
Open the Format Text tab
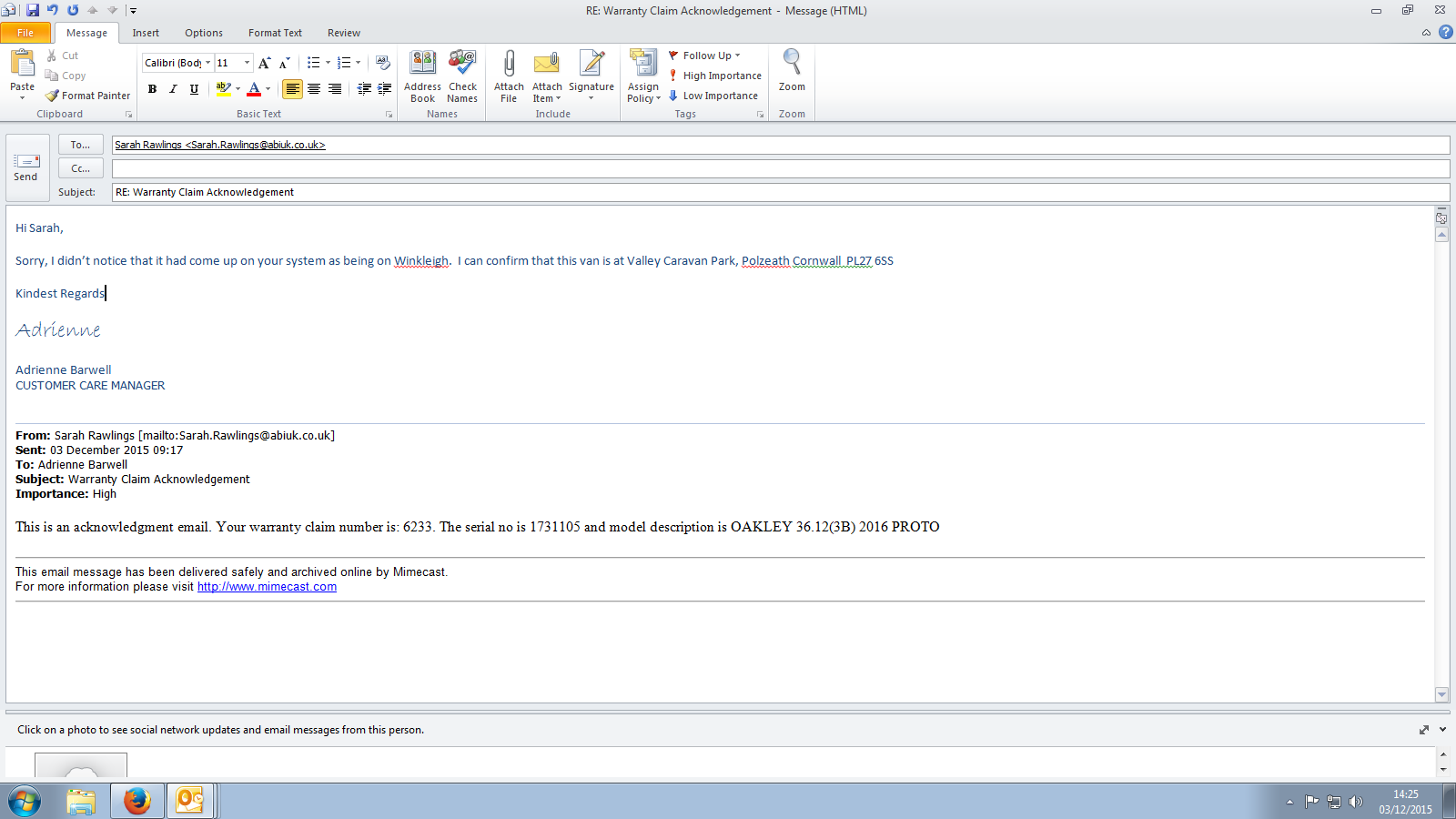point(275,33)
